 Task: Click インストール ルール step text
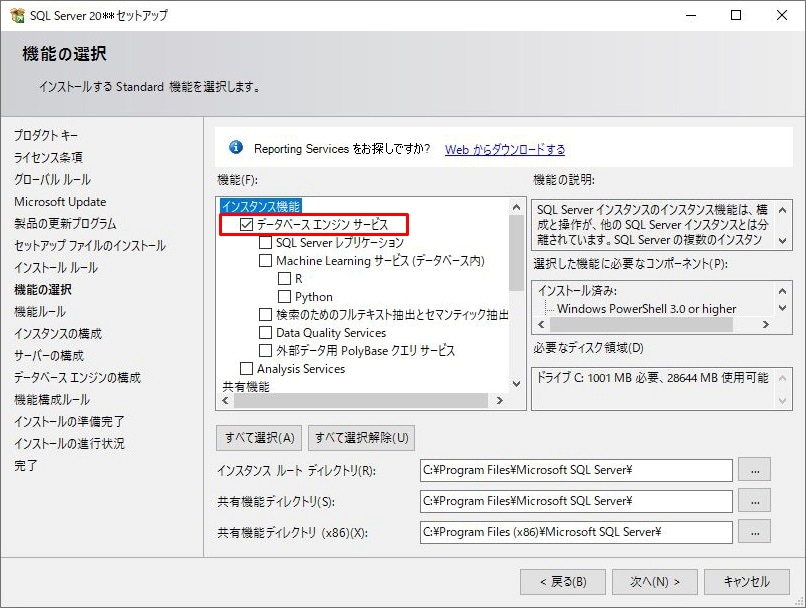[56, 267]
